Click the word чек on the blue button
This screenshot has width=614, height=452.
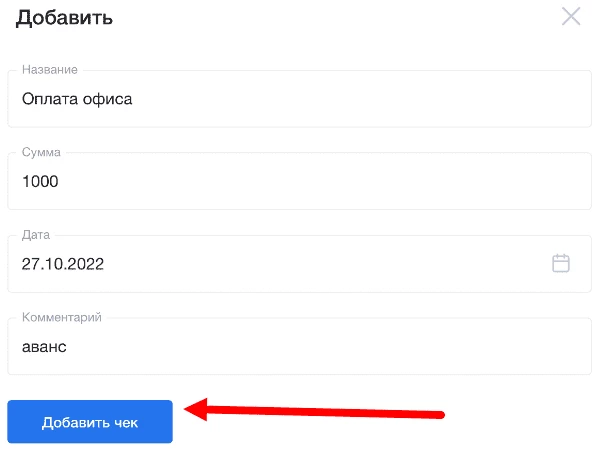[126, 423]
